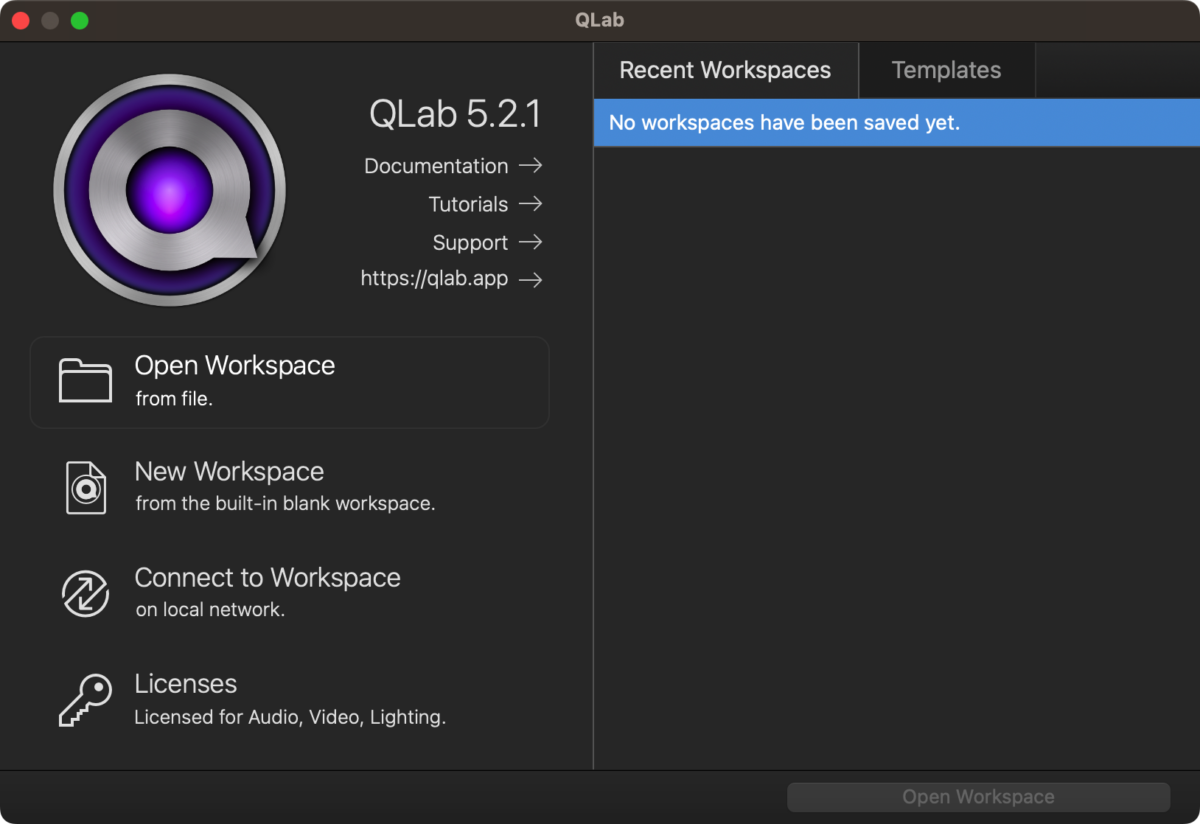Click the QLab 5.2.1 version text
The width and height of the screenshot is (1200, 824).
[455, 115]
